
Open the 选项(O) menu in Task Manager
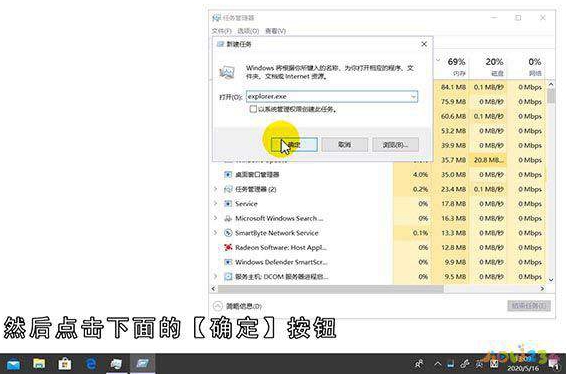point(248,31)
